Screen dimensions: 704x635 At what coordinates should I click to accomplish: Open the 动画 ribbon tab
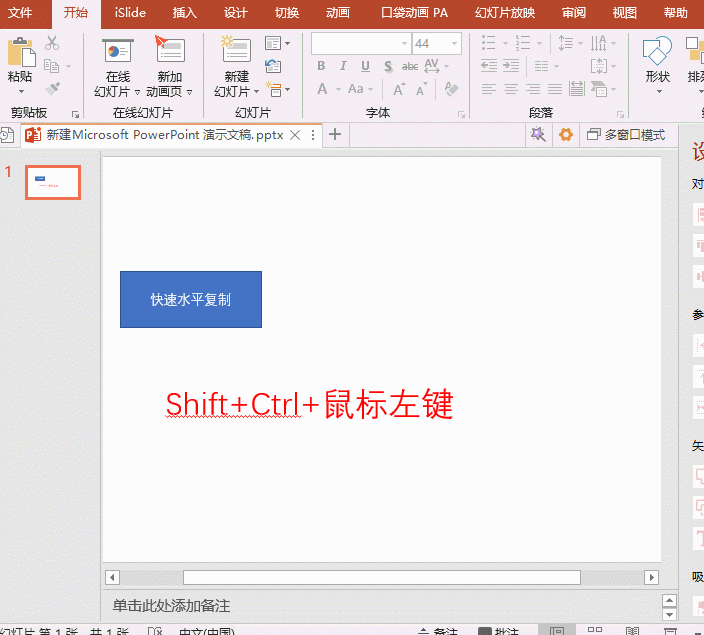(x=338, y=13)
